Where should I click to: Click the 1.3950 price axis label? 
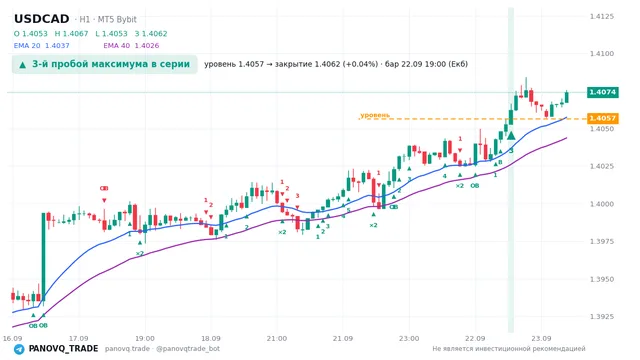tap(602, 280)
